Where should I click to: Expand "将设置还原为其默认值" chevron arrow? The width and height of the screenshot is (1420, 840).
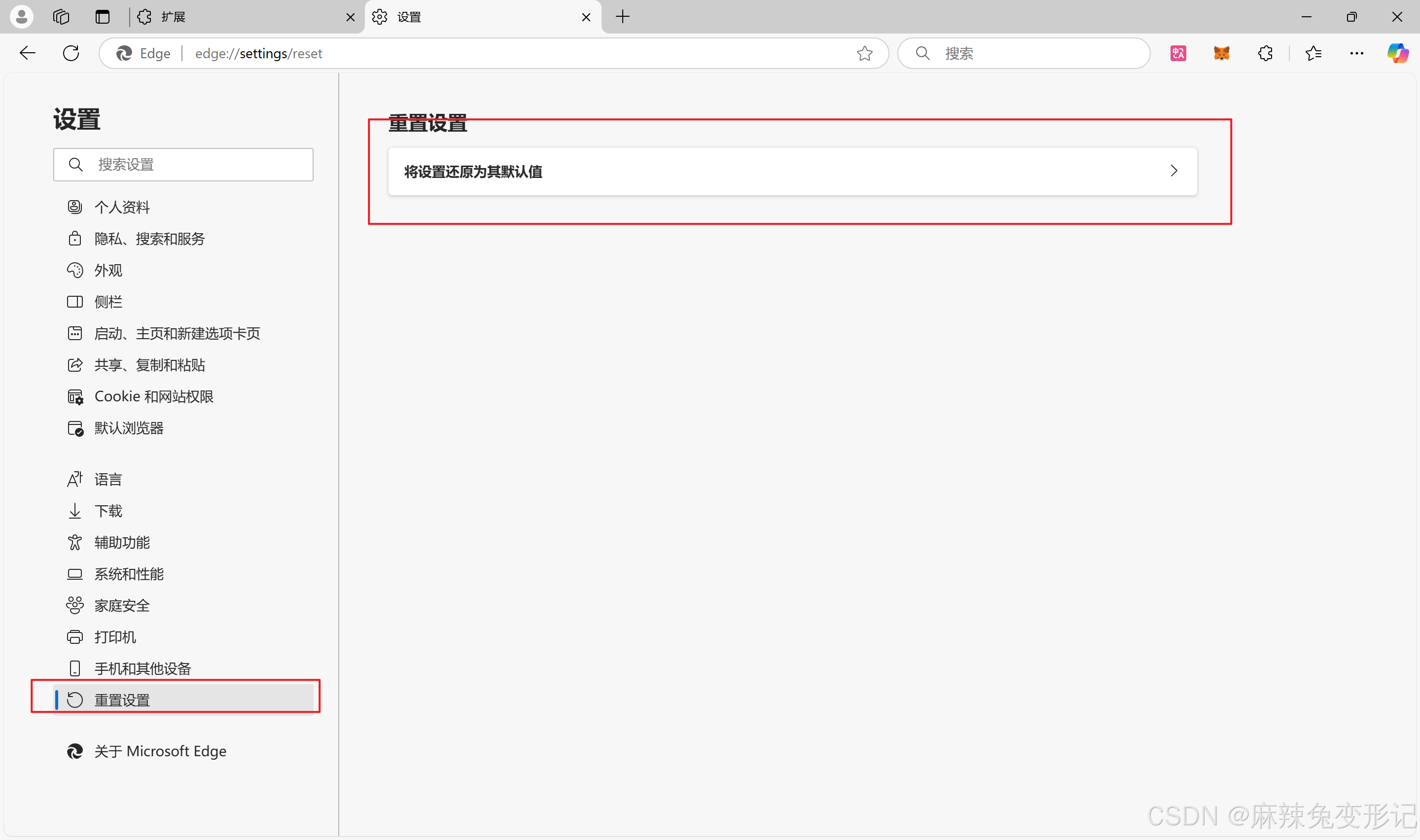tap(1173, 171)
